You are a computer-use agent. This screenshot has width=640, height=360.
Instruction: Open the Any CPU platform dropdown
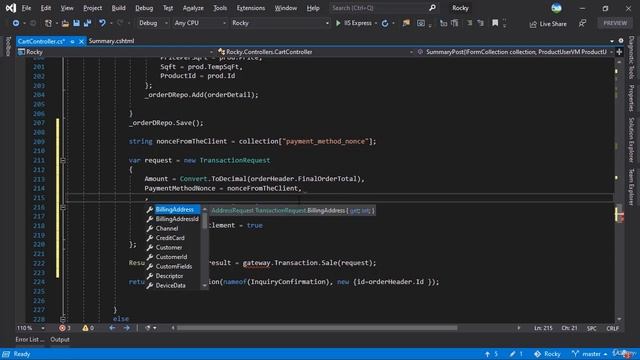200,23
